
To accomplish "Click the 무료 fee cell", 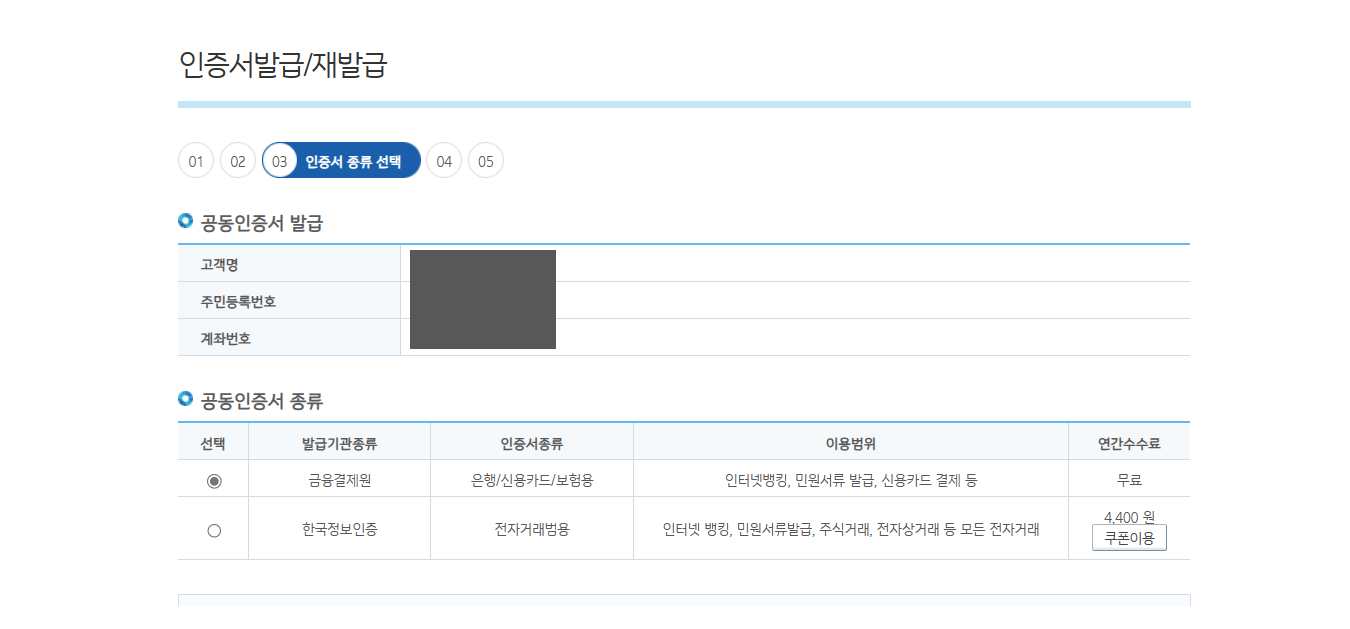I will click(x=1129, y=480).
